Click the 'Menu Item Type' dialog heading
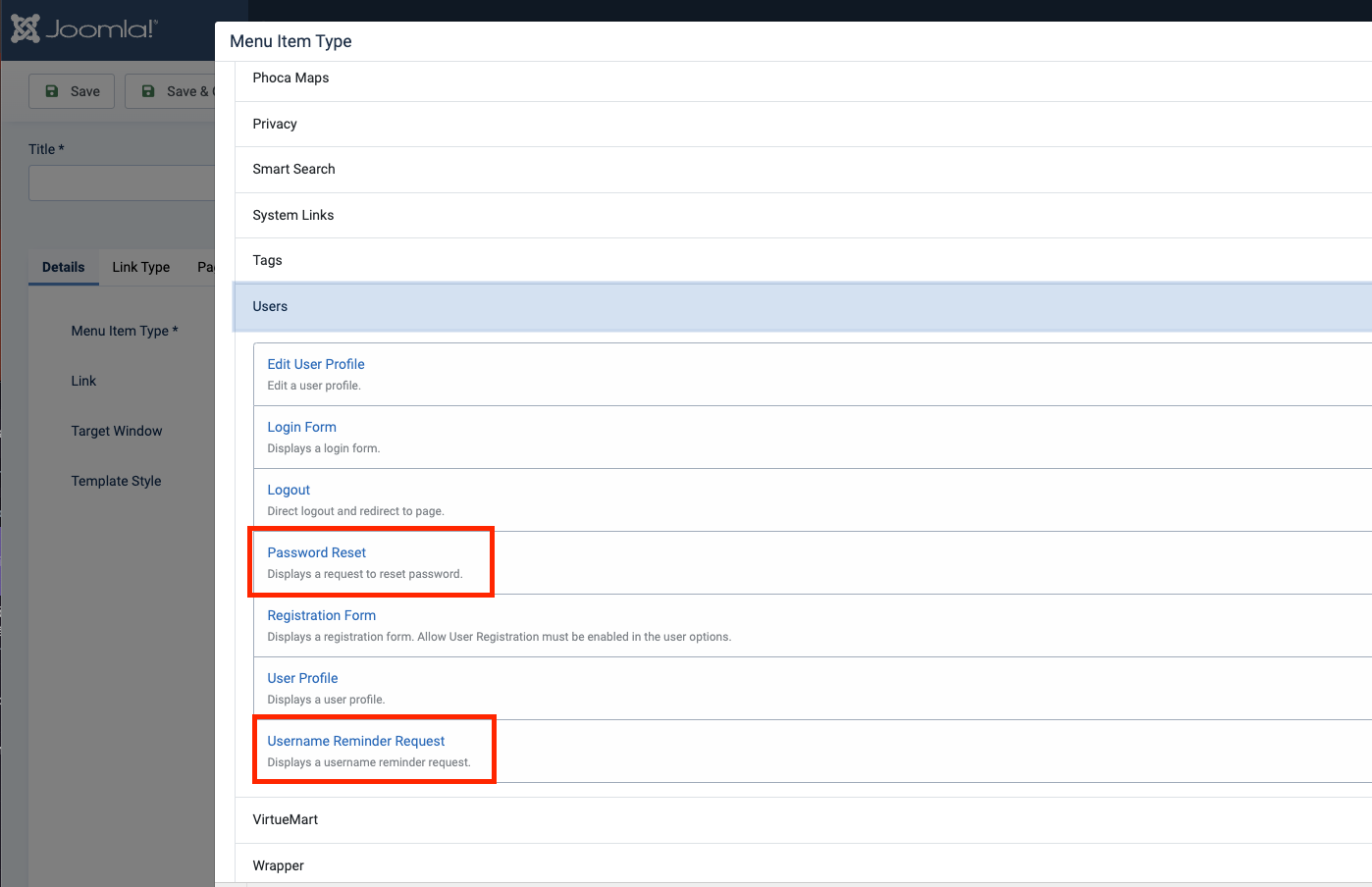Viewport: 1372px width, 887px height. coord(290,41)
